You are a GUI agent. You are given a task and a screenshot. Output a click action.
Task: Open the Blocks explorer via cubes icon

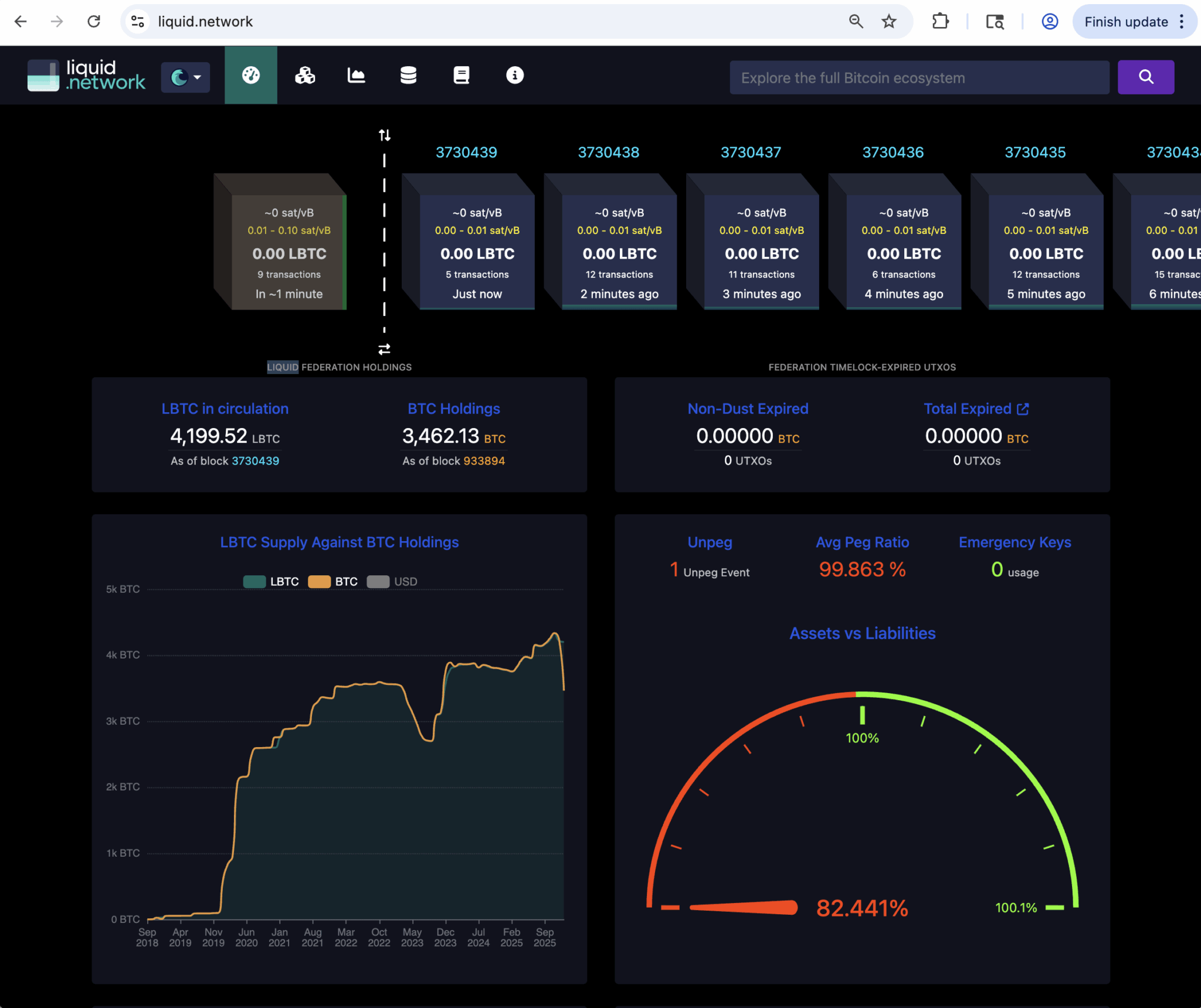(304, 75)
